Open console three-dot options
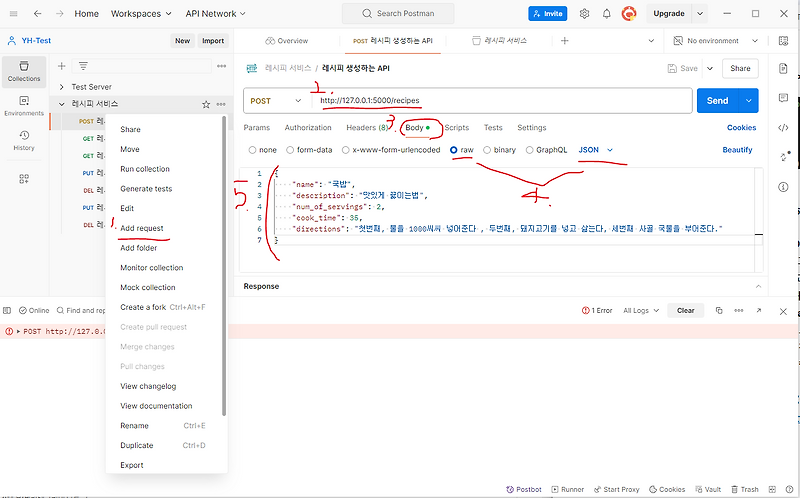Image resolution: width=800 pixels, height=498 pixels. (739, 310)
